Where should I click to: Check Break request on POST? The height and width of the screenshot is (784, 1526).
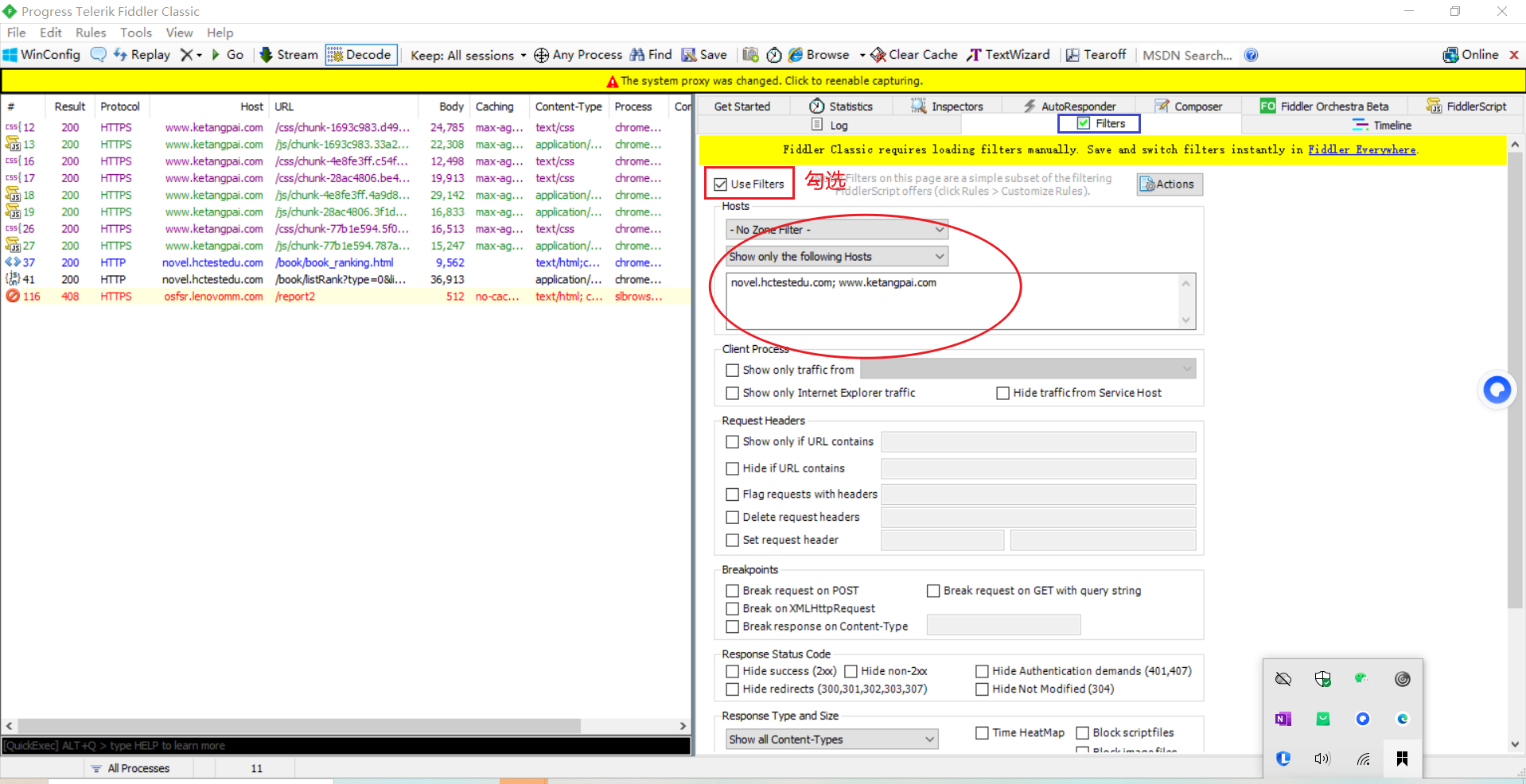[x=733, y=592]
